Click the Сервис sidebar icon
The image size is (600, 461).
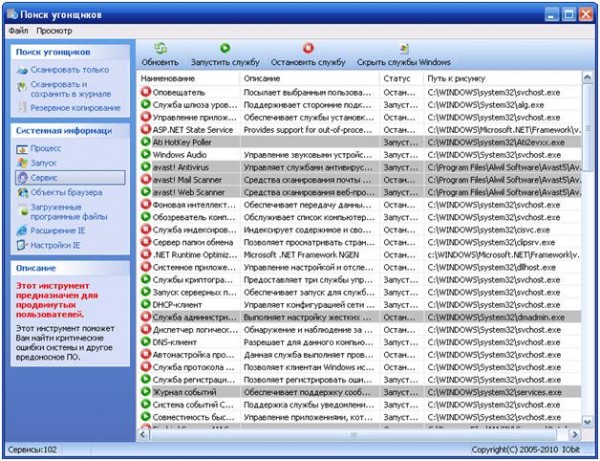[23, 178]
